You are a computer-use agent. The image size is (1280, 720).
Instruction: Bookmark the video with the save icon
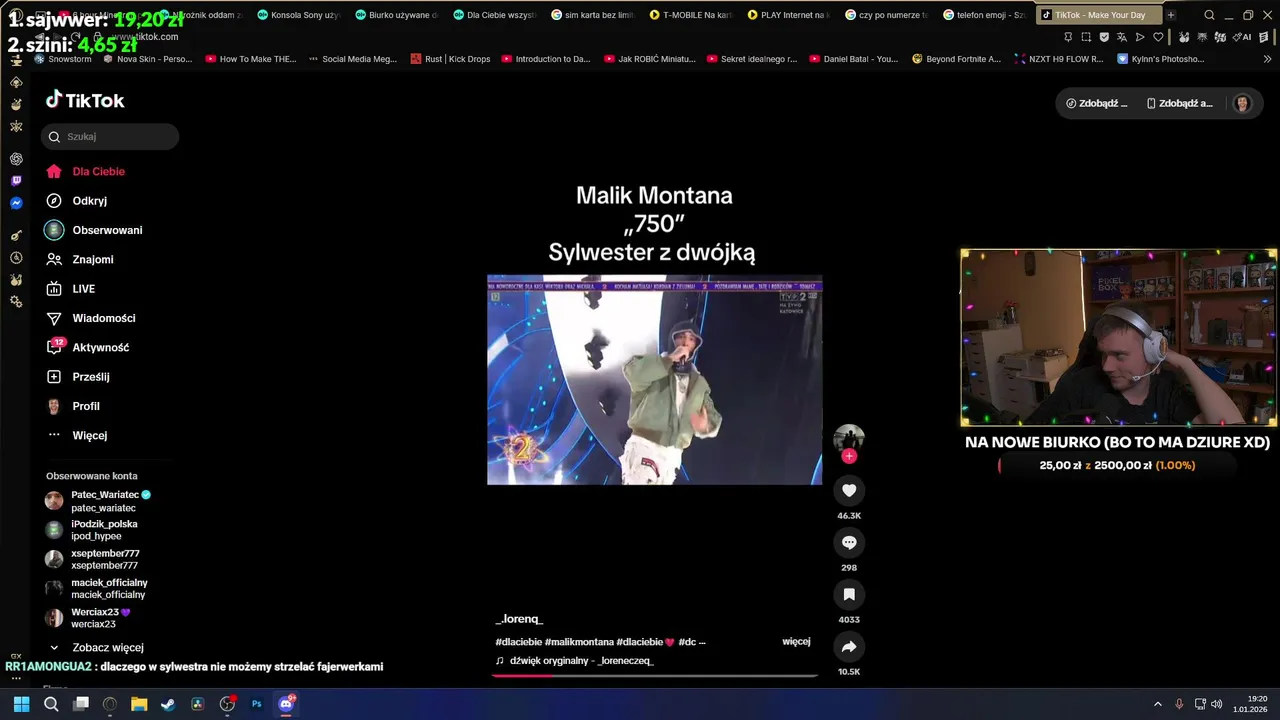click(x=849, y=594)
